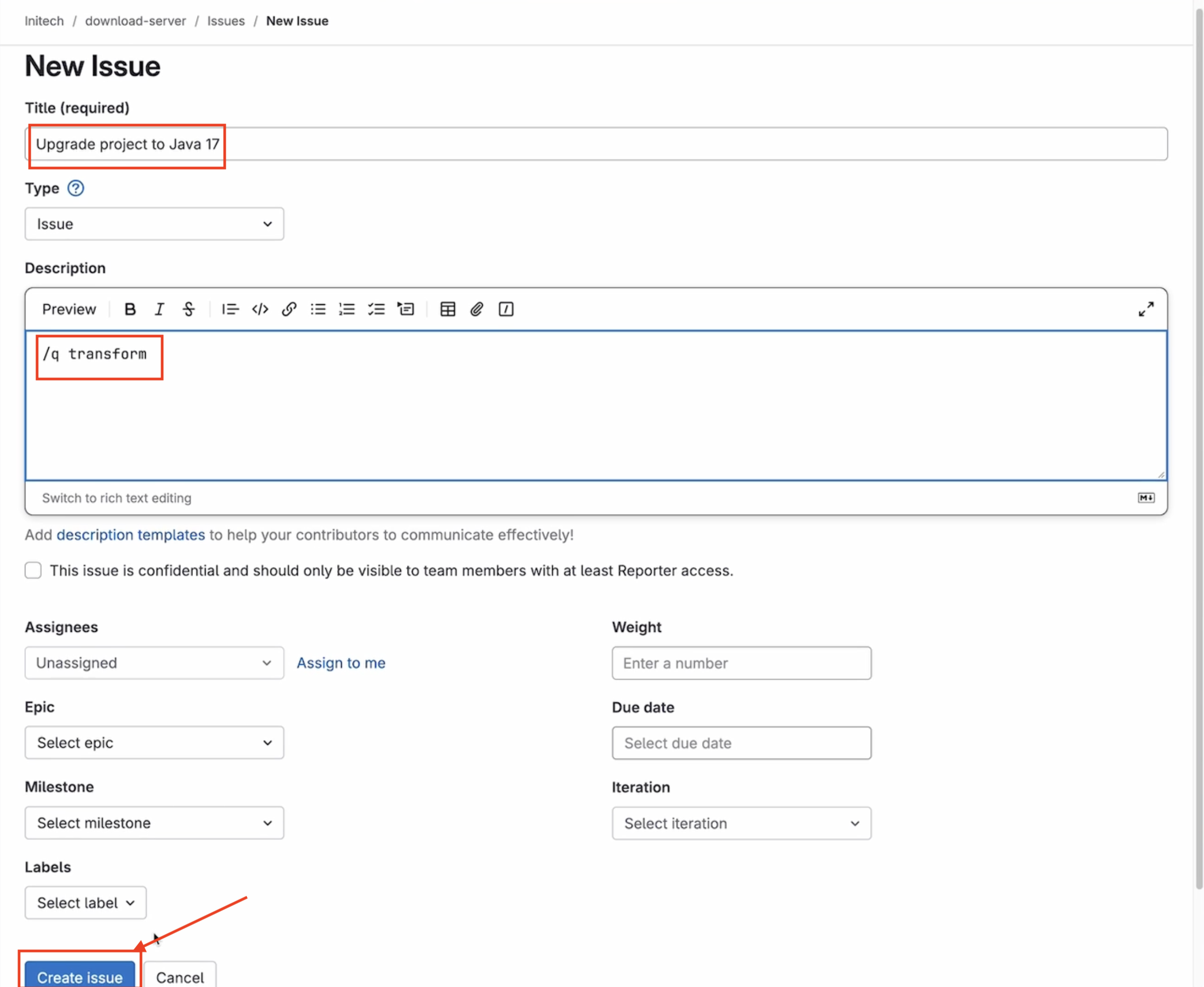Attach a file to description
Image resolution: width=1204 pixels, height=987 pixels.
pos(477,309)
